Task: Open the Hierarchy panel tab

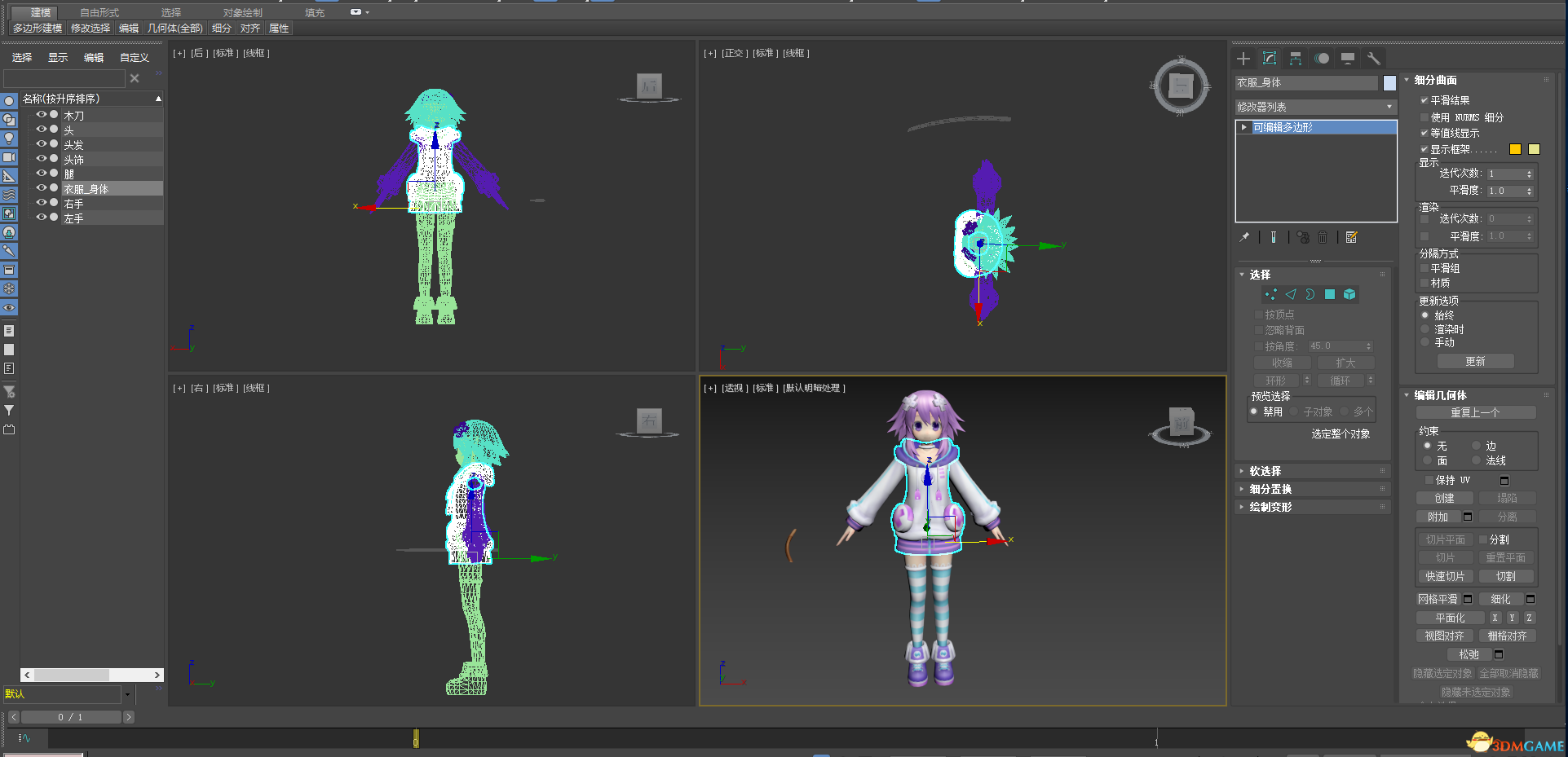Action: 1296,59
